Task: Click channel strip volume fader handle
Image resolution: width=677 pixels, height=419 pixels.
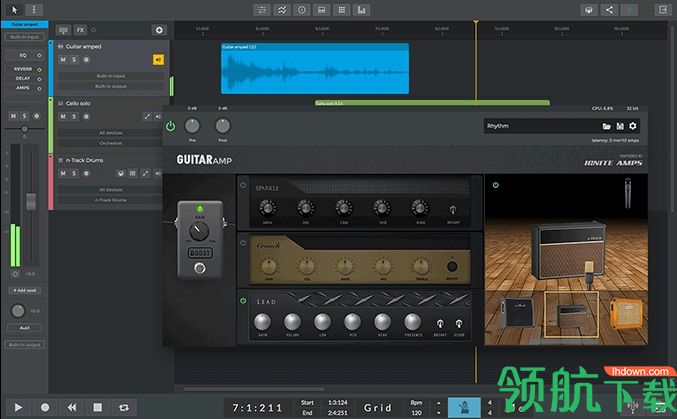Action: tap(31, 202)
